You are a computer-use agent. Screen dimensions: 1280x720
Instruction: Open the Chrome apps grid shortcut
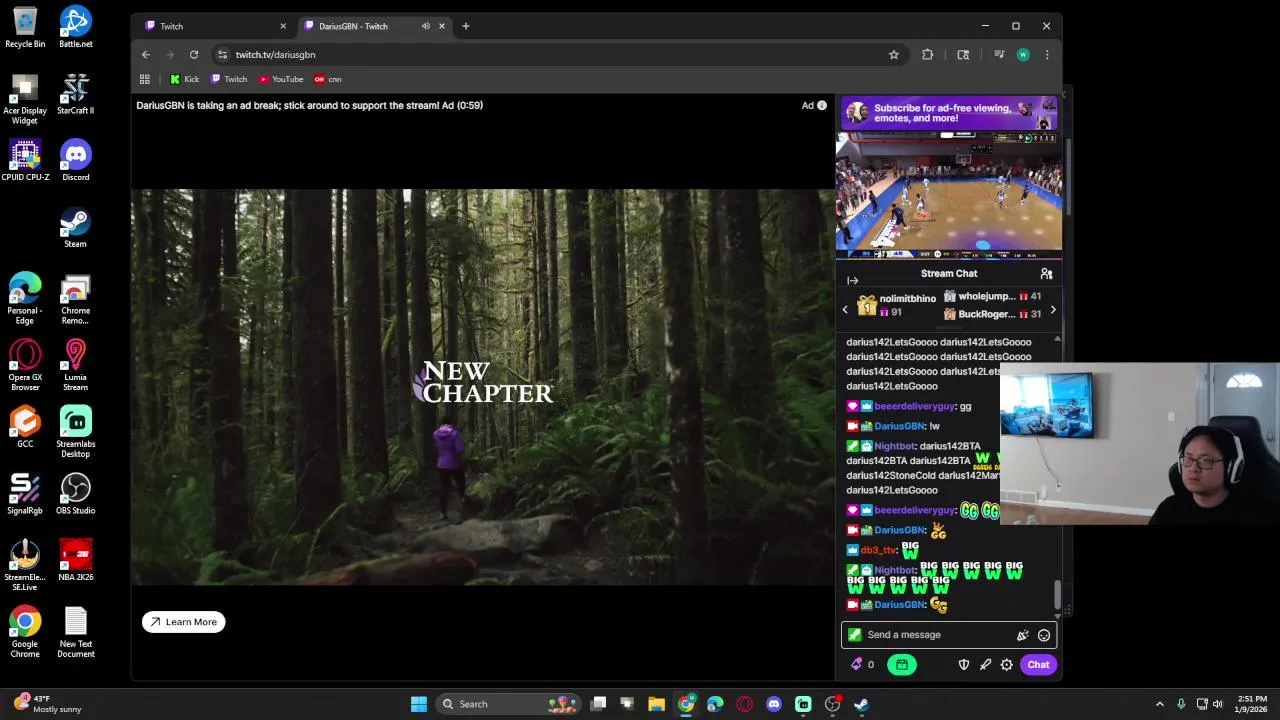pyautogui.click(x=145, y=79)
